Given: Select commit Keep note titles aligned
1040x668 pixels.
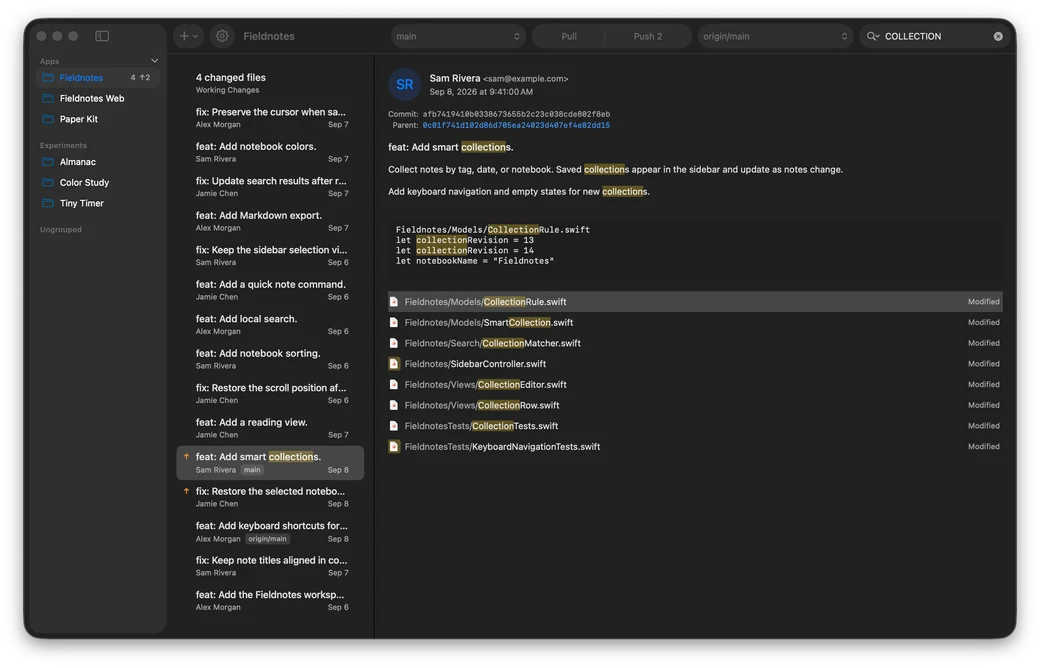Looking at the screenshot, I should tap(271, 566).
